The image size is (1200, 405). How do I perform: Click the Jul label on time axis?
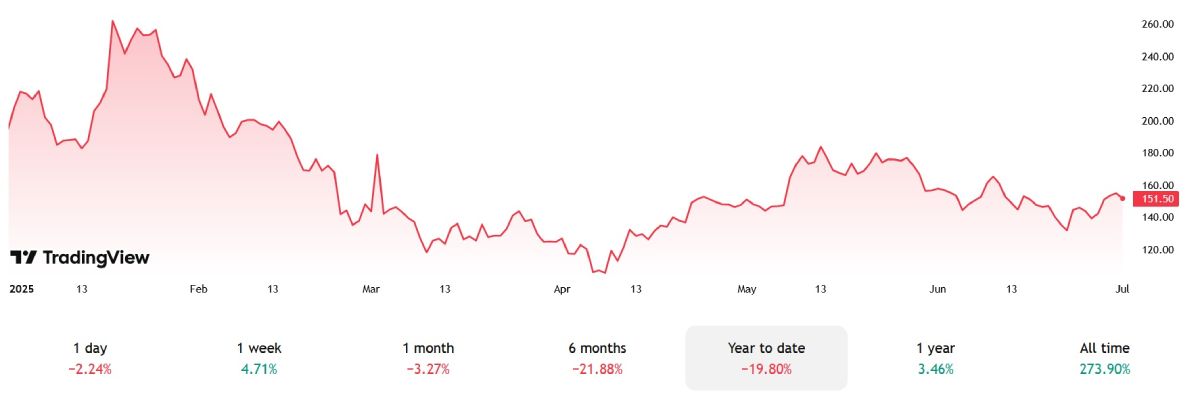pyautogui.click(x=1122, y=289)
